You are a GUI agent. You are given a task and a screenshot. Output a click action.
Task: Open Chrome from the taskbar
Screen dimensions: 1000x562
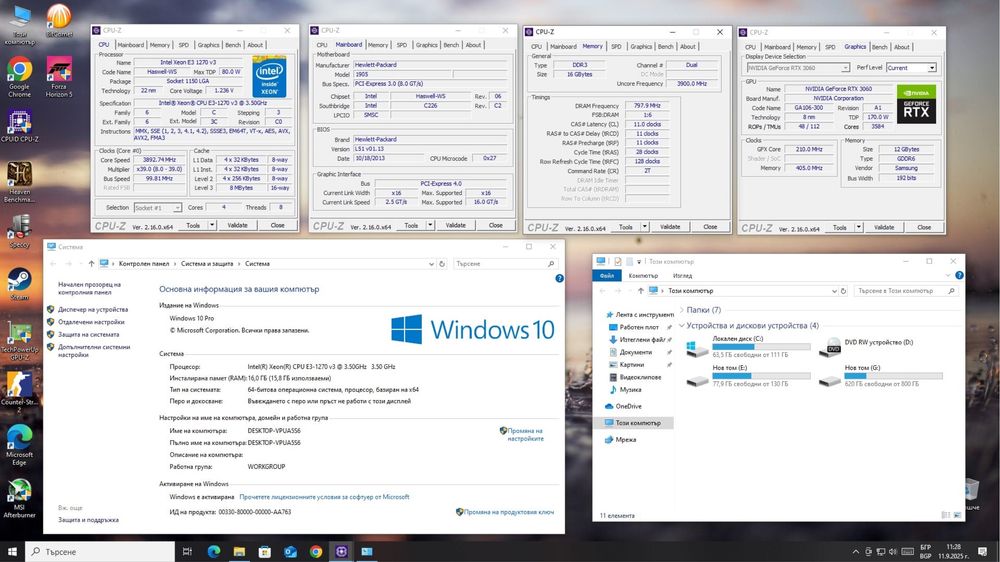316,551
